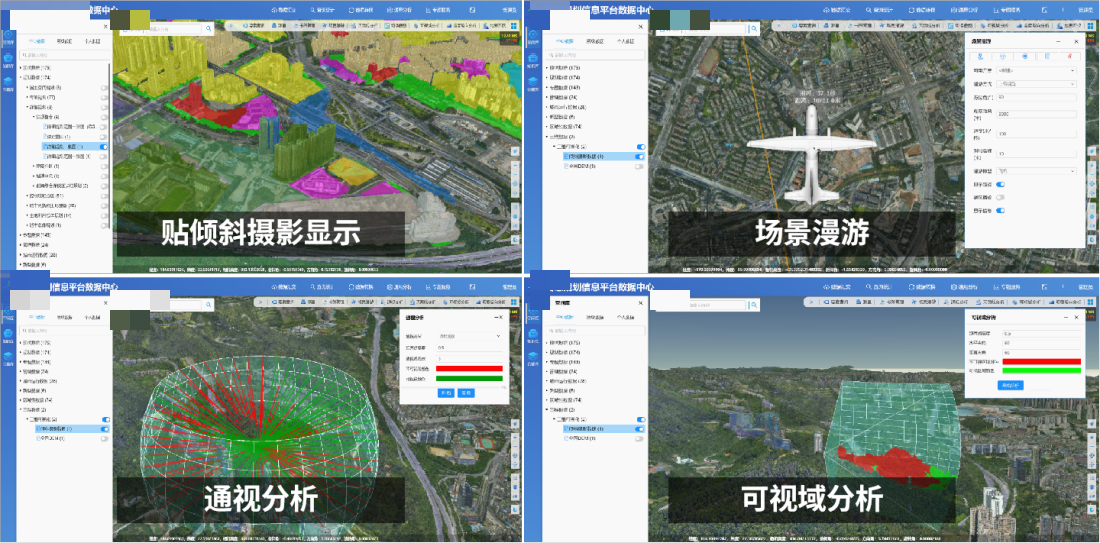Image resolution: width=1100 pixels, height=543 pixels.
Task: Expand the (143) tree node in 场景漫游 window
Action: pos(547,87)
